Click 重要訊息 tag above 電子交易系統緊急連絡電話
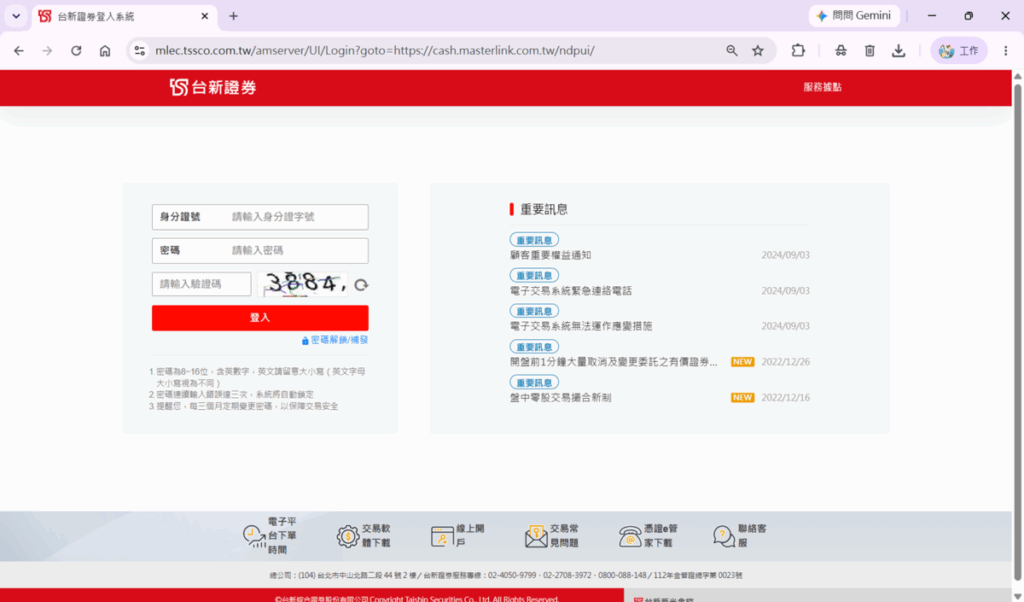The image size is (1024, 602). coord(534,276)
